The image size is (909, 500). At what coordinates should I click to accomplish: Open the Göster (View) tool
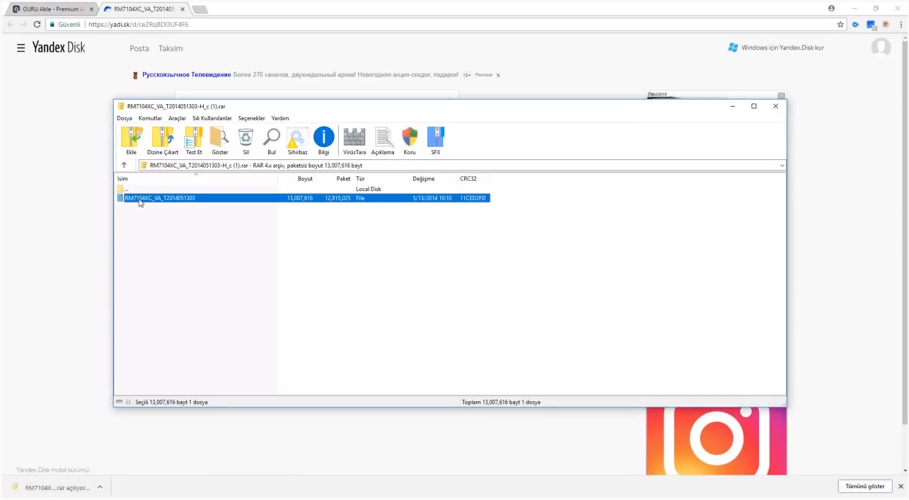pyautogui.click(x=219, y=141)
